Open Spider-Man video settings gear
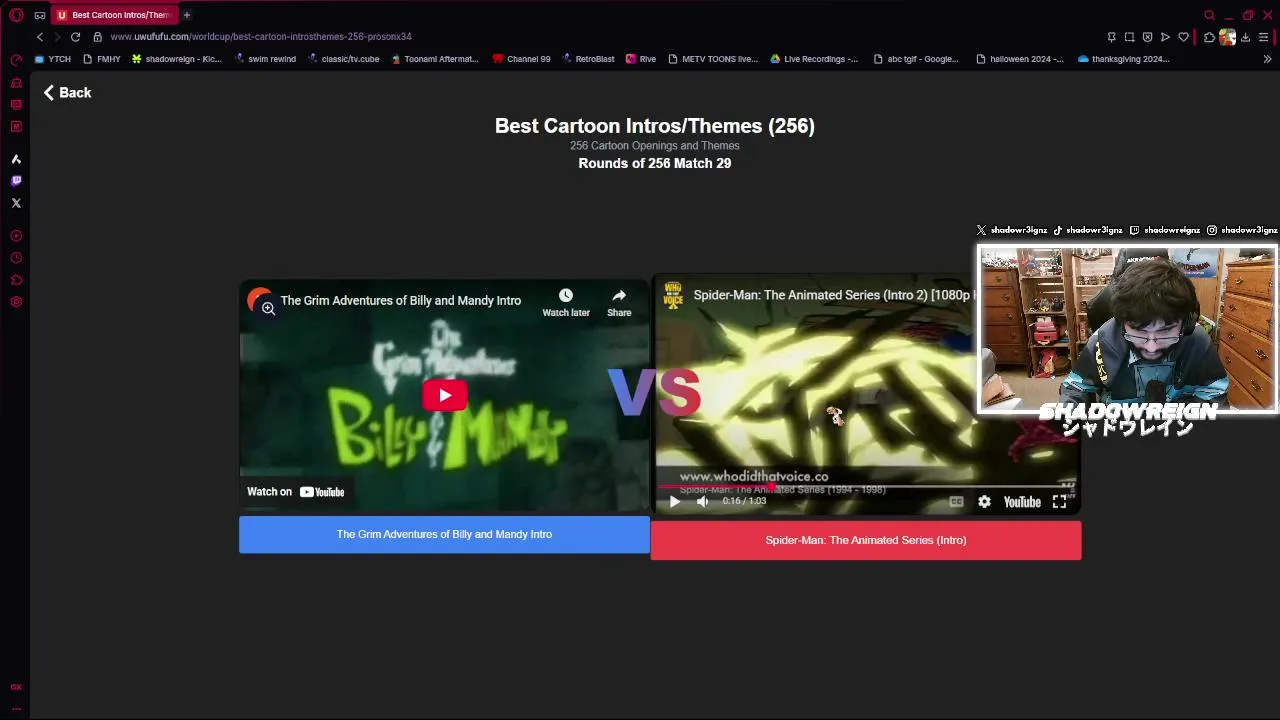 point(984,502)
